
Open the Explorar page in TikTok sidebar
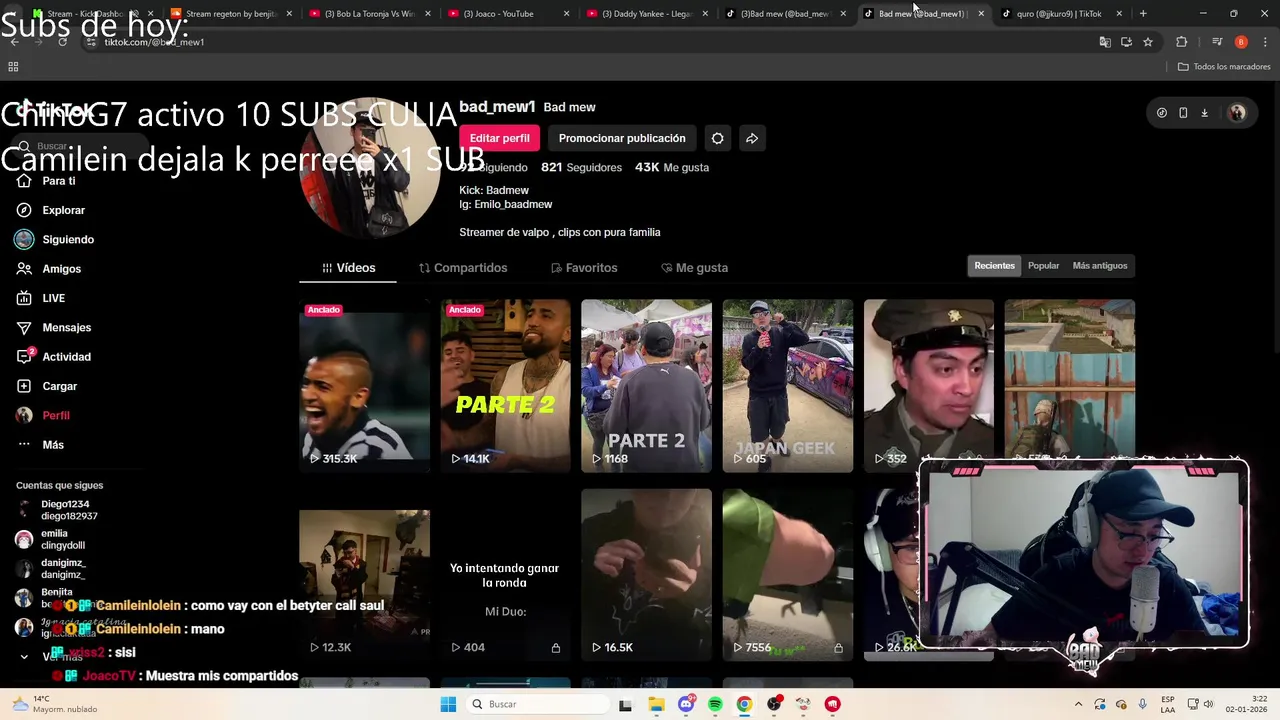point(50,210)
